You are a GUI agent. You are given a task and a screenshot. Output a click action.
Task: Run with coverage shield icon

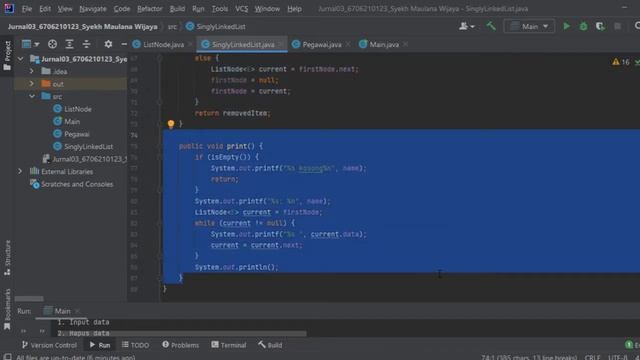pyautogui.click(x=600, y=27)
